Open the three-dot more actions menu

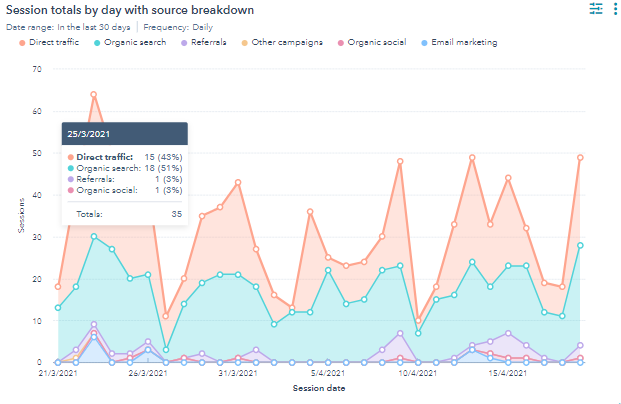click(617, 9)
